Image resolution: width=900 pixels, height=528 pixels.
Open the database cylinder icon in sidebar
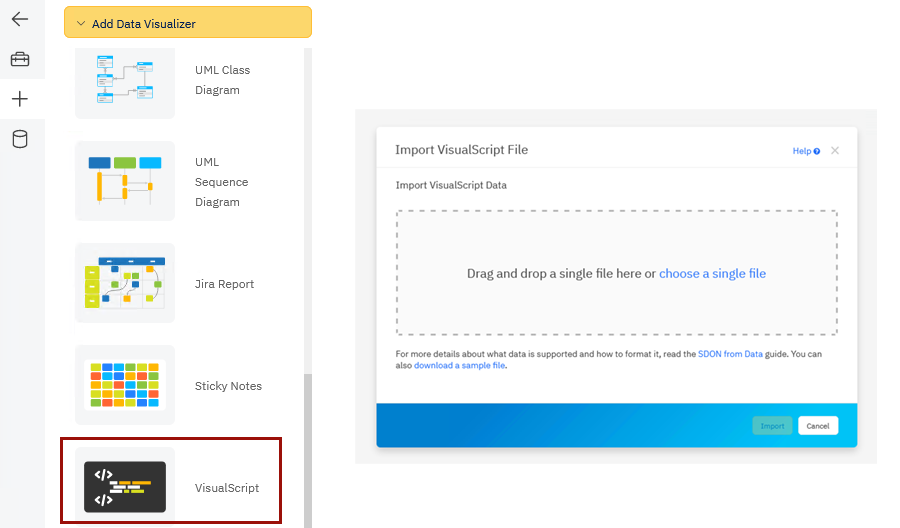click(20, 139)
